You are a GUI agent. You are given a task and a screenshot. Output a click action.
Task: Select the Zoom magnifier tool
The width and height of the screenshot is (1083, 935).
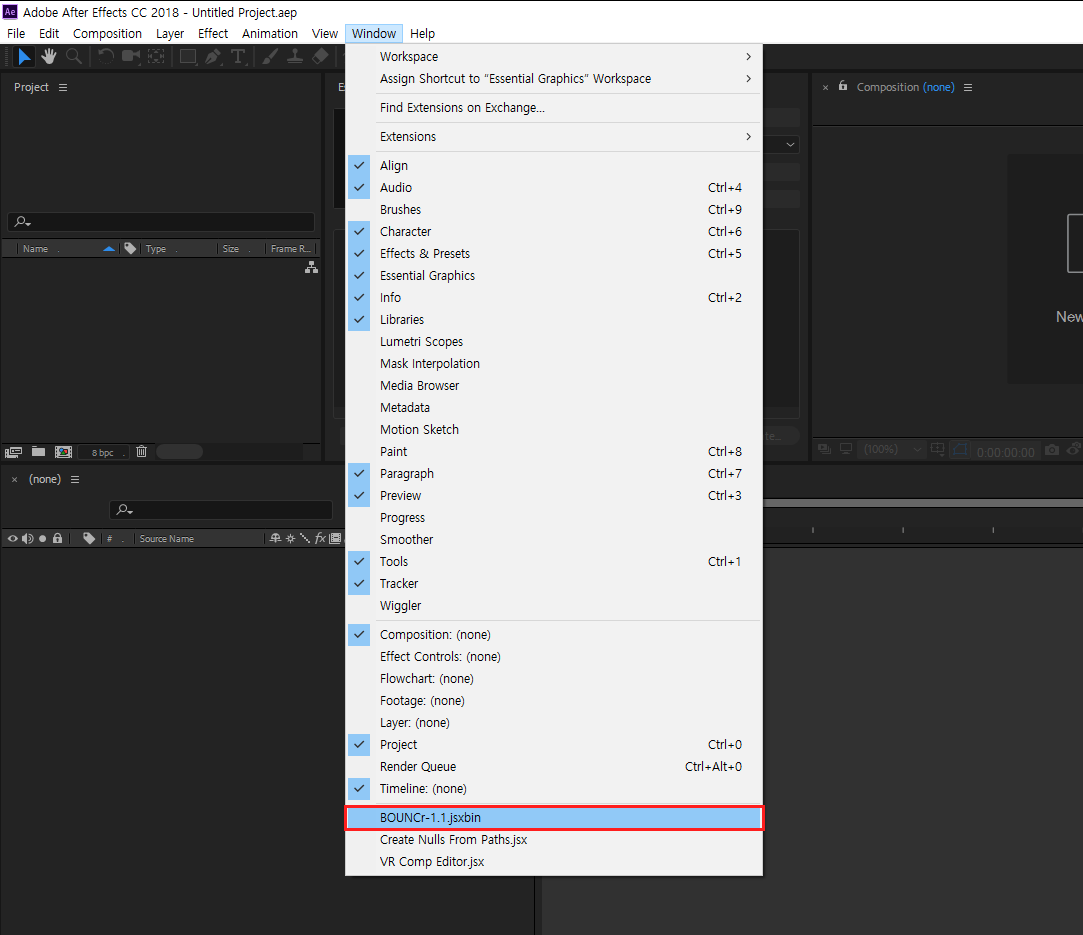click(73, 57)
